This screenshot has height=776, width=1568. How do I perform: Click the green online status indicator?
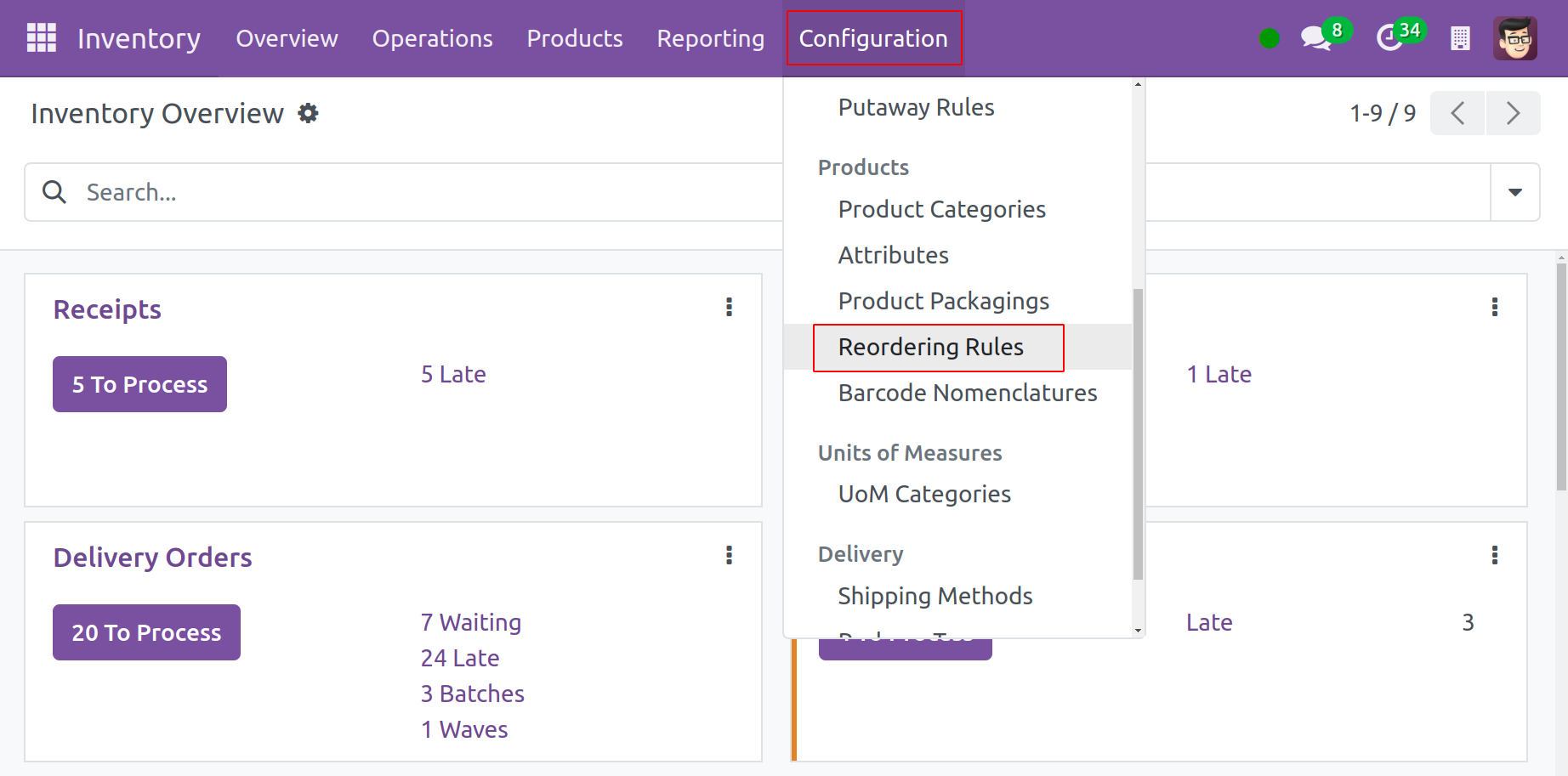1269,38
